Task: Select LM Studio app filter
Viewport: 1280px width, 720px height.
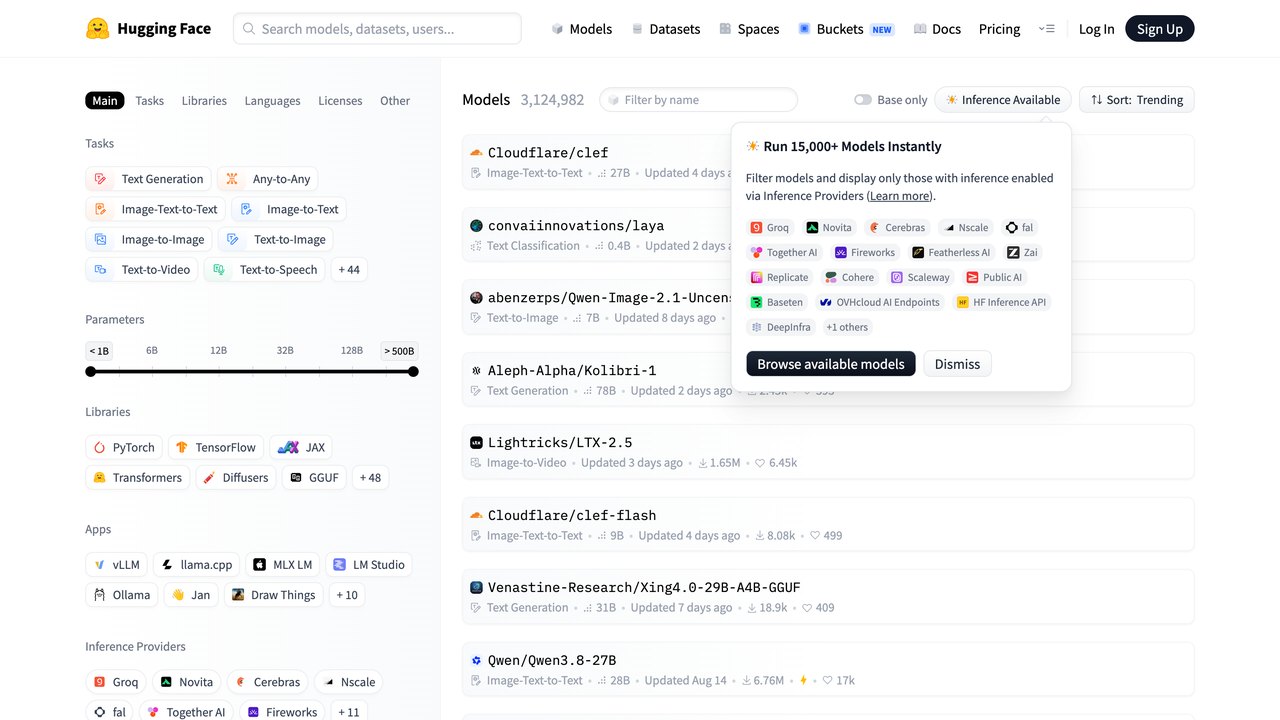Action: click(x=369, y=565)
